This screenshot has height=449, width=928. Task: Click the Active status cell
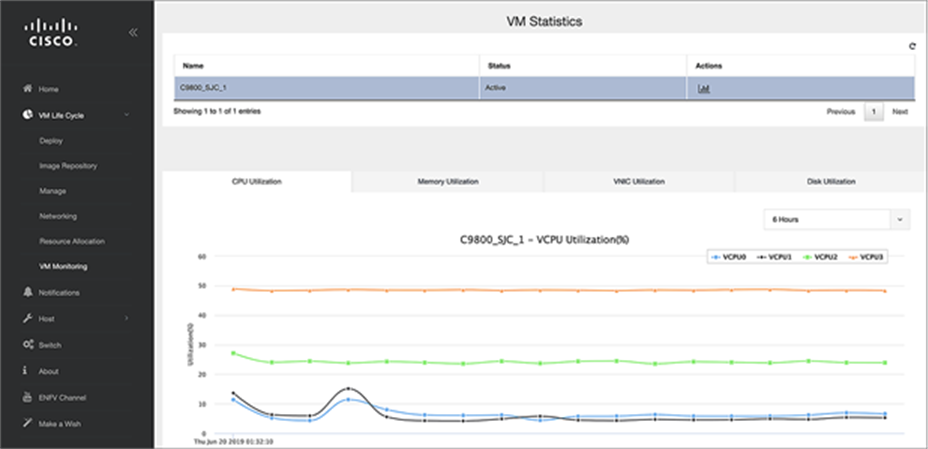click(583, 88)
